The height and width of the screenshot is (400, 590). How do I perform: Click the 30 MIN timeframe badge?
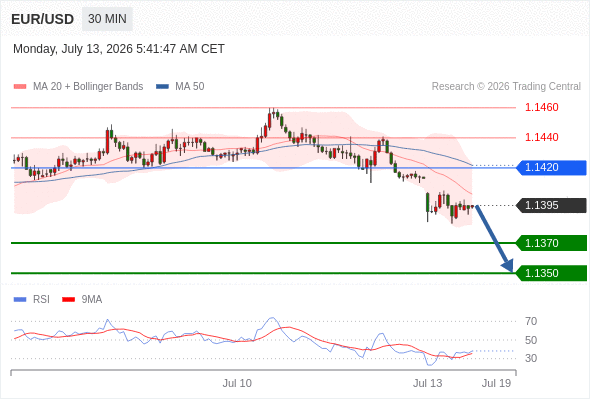point(107,19)
